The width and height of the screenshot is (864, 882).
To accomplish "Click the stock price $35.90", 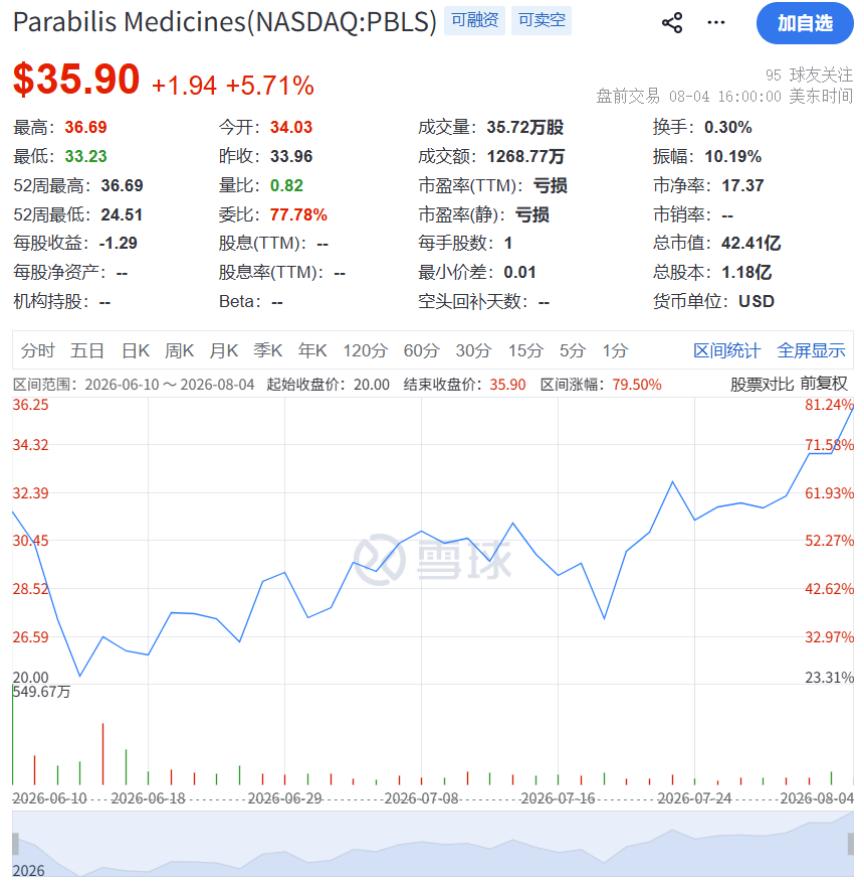I will pos(76,79).
